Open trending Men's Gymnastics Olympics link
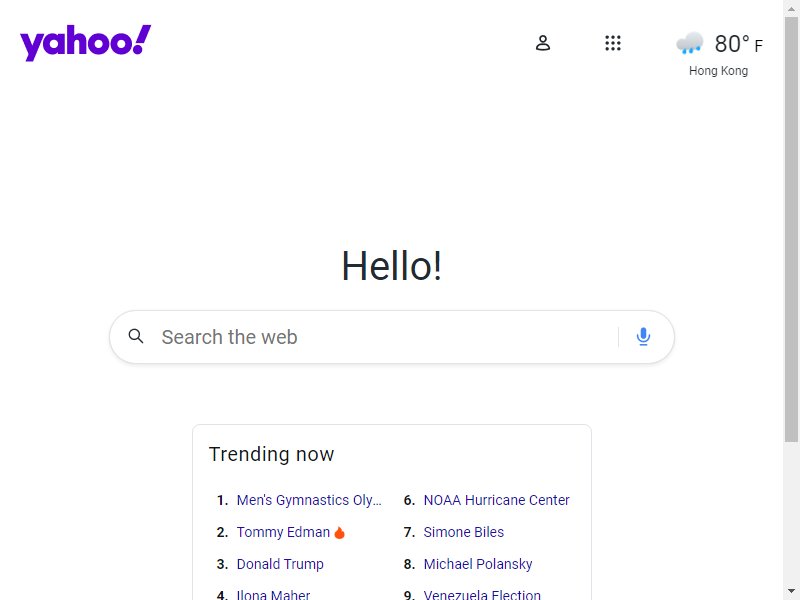The height and width of the screenshot is (600, 800). tap(309, 500)
